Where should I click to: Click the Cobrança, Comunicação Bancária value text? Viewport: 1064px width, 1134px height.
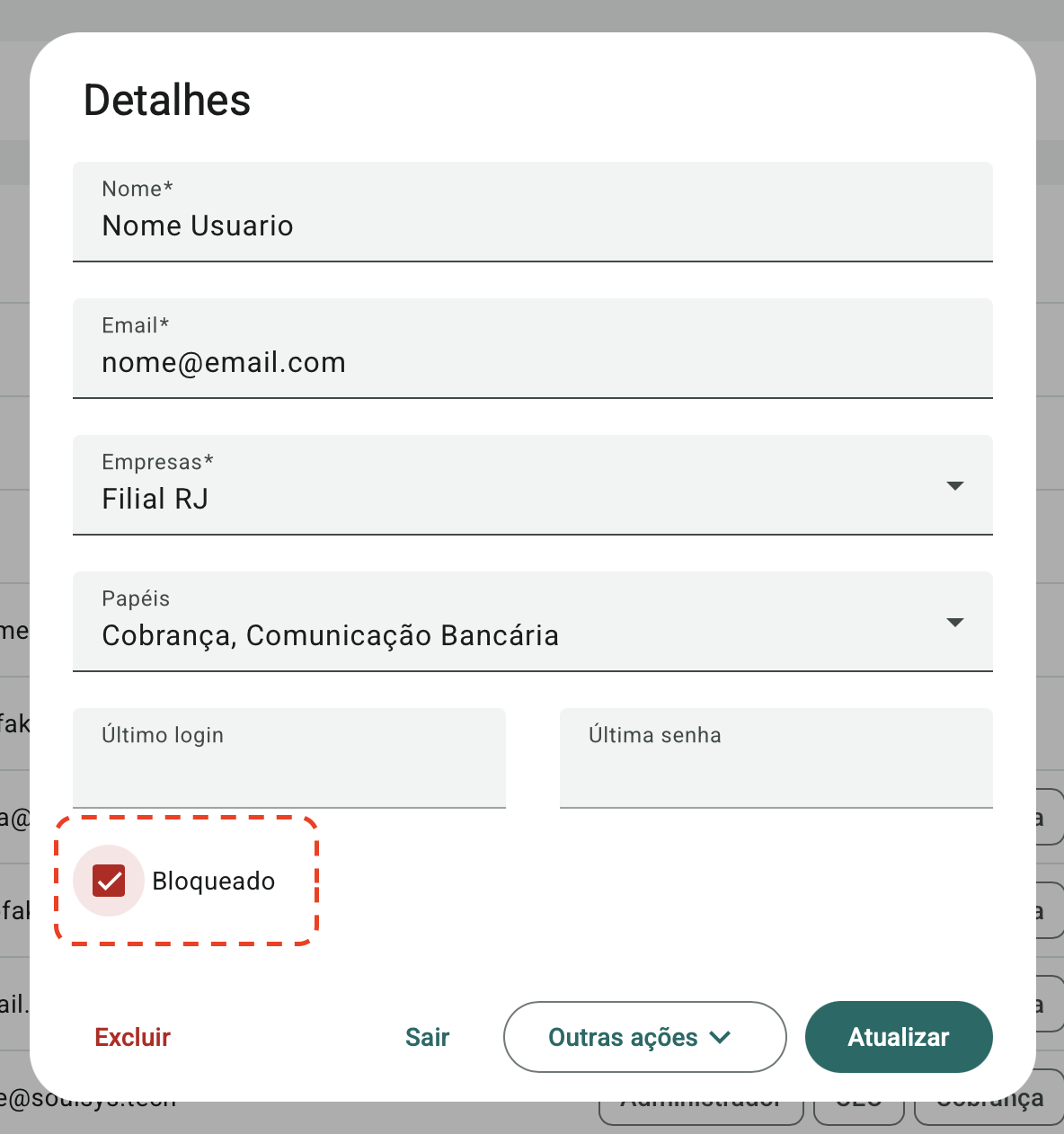pos(331,635)
